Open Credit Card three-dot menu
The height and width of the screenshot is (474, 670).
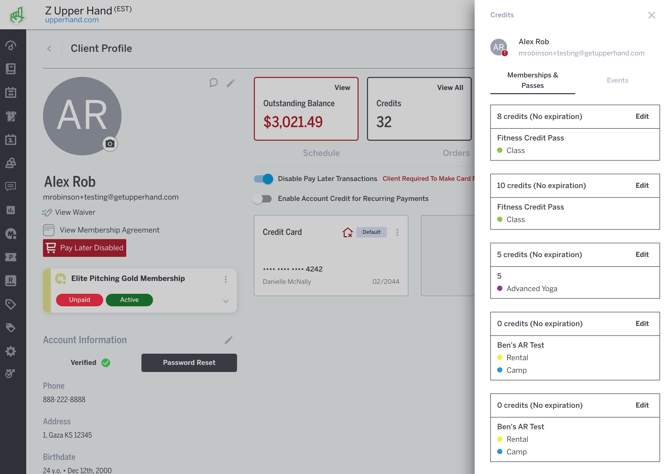[397, 232]
